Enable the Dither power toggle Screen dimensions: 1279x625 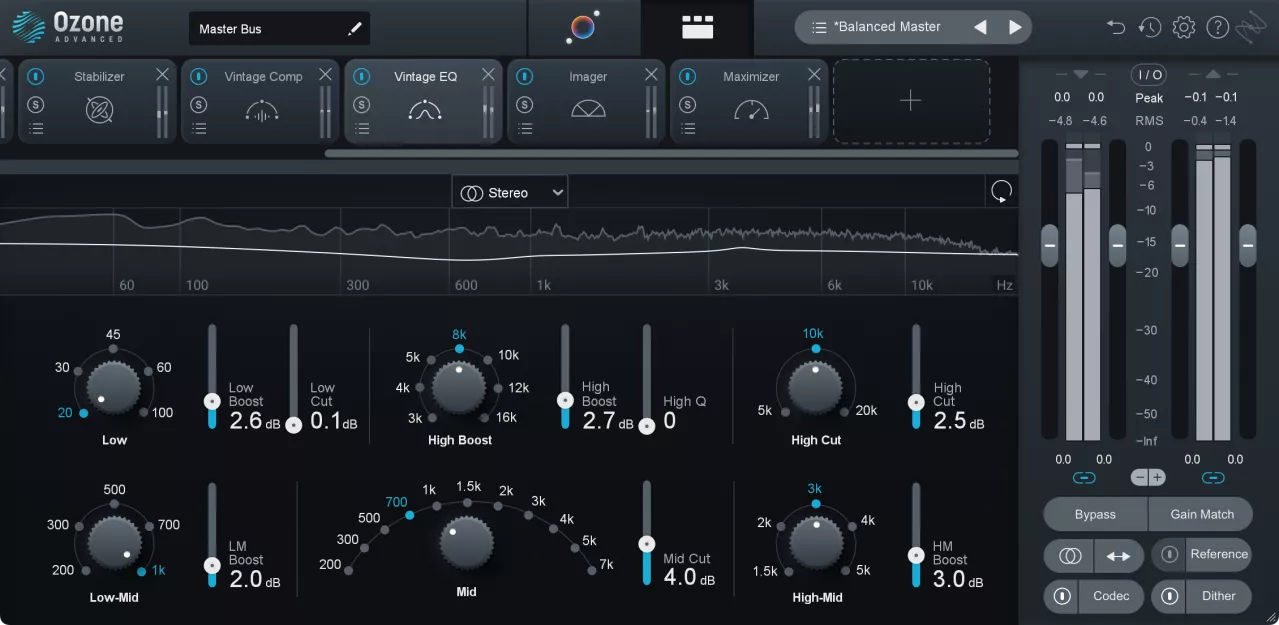(1169, 597)
